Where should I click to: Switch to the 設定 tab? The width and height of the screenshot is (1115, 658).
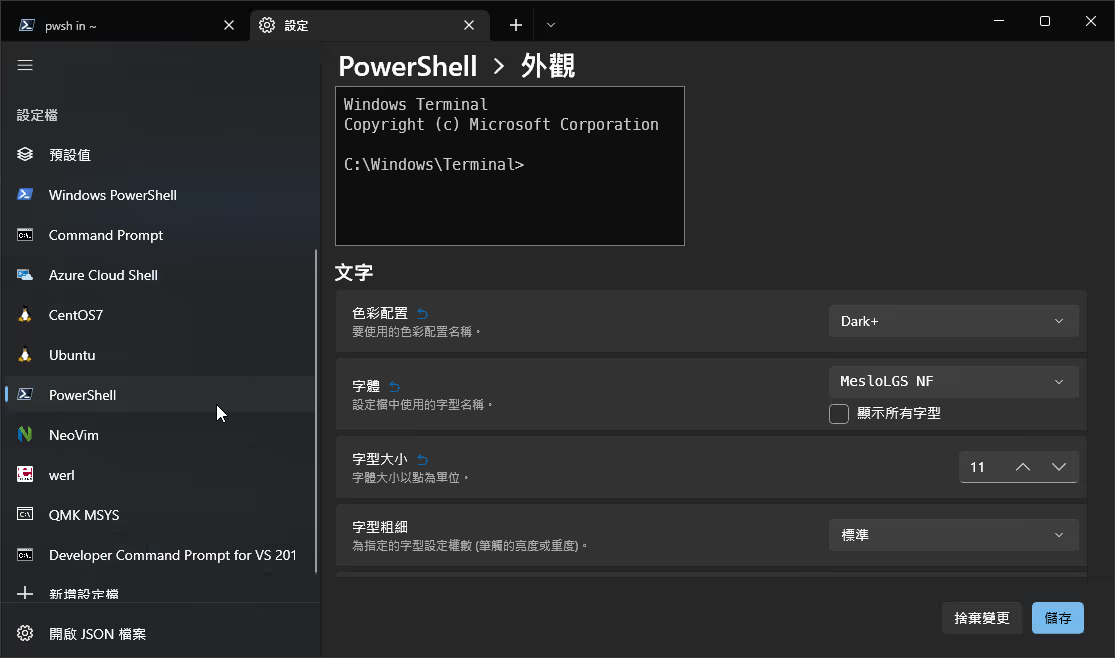tap(370, 24)
